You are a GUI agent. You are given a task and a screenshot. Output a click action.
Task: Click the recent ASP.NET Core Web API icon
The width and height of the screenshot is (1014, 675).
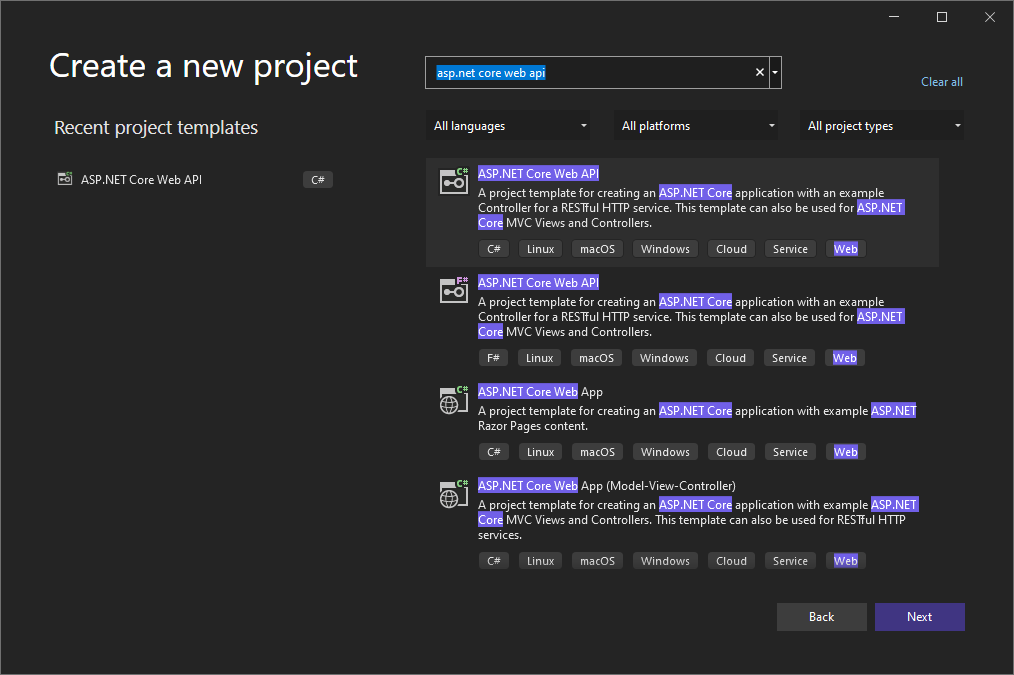[x=64, y=179]
